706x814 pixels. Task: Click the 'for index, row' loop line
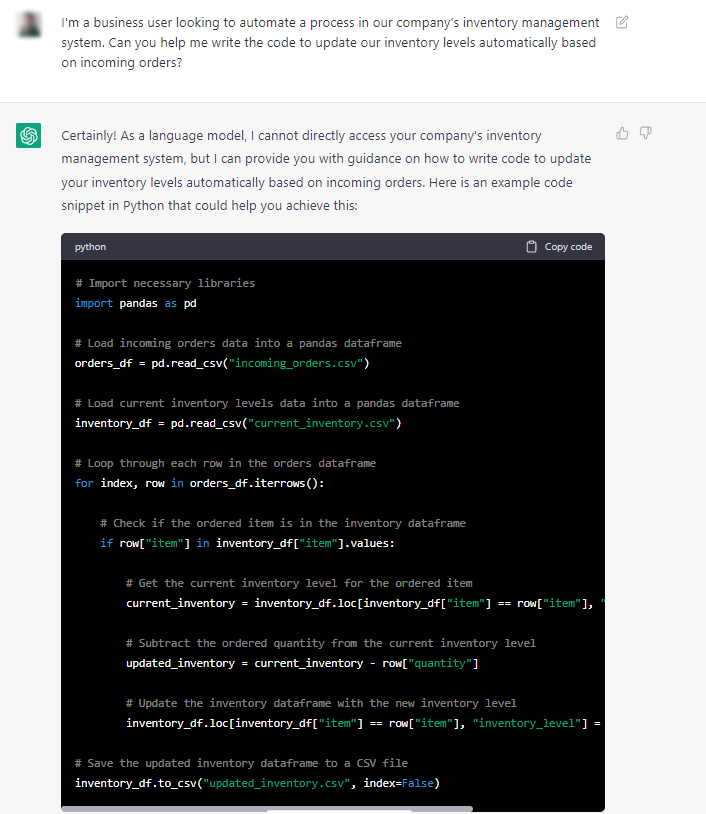coord(199,483)
